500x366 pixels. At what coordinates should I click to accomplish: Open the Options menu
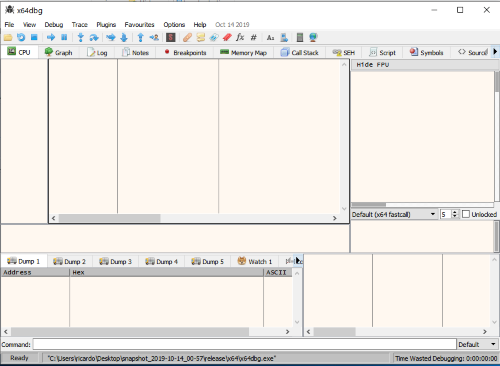(174, 25)
